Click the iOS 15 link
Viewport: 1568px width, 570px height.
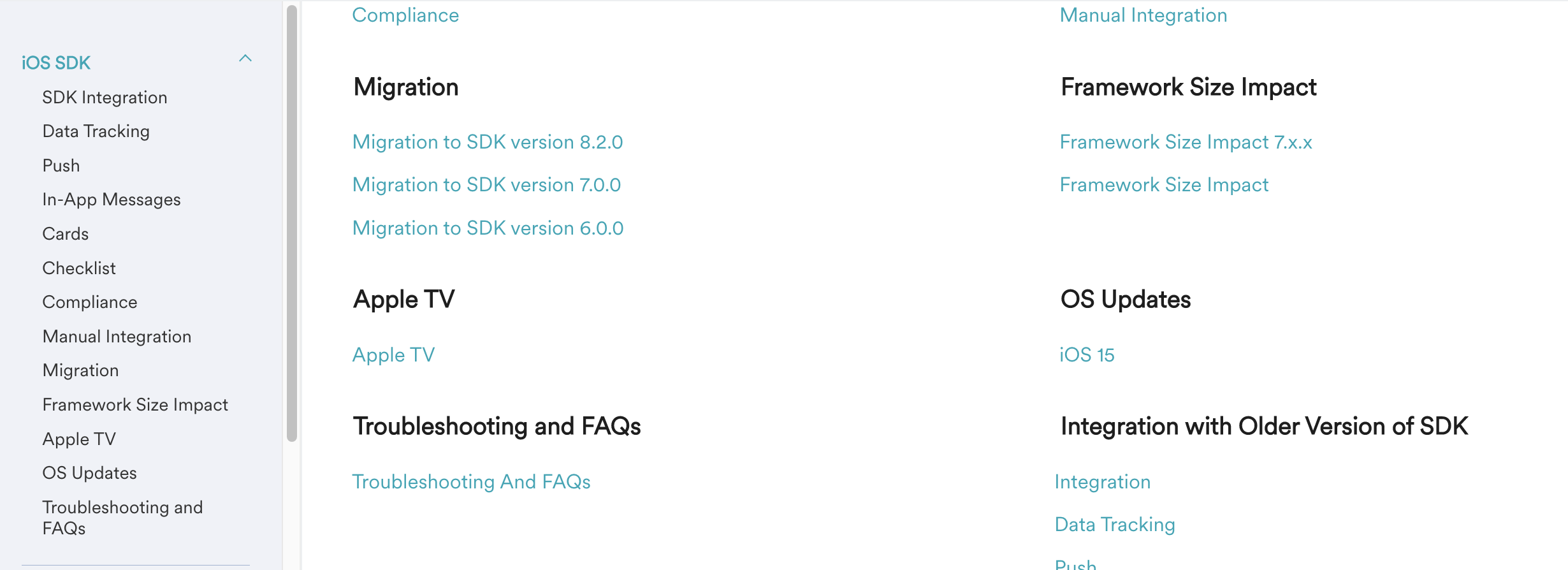pos(1087,355)
